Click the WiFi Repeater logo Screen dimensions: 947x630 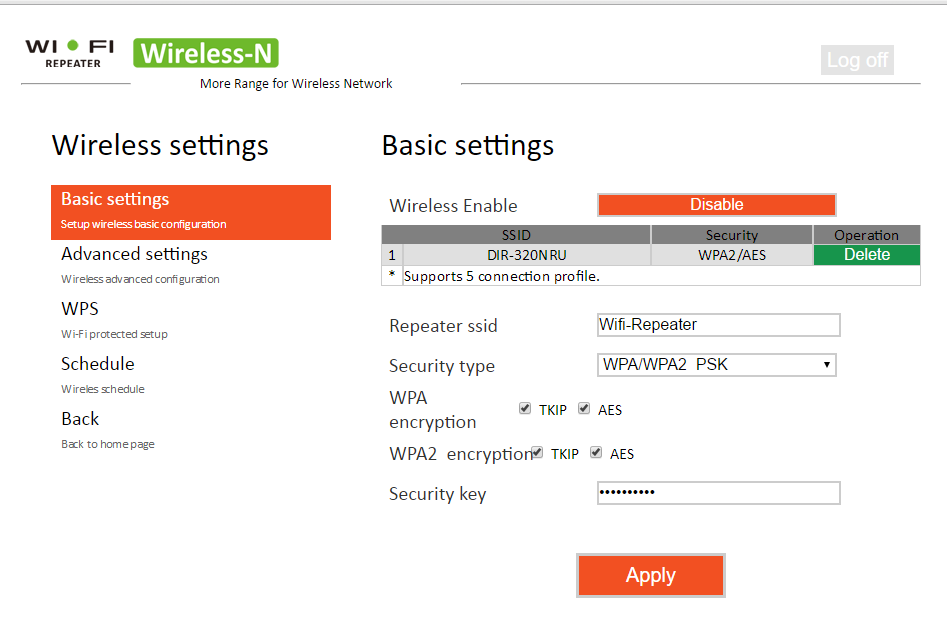[x=69, y=53]
